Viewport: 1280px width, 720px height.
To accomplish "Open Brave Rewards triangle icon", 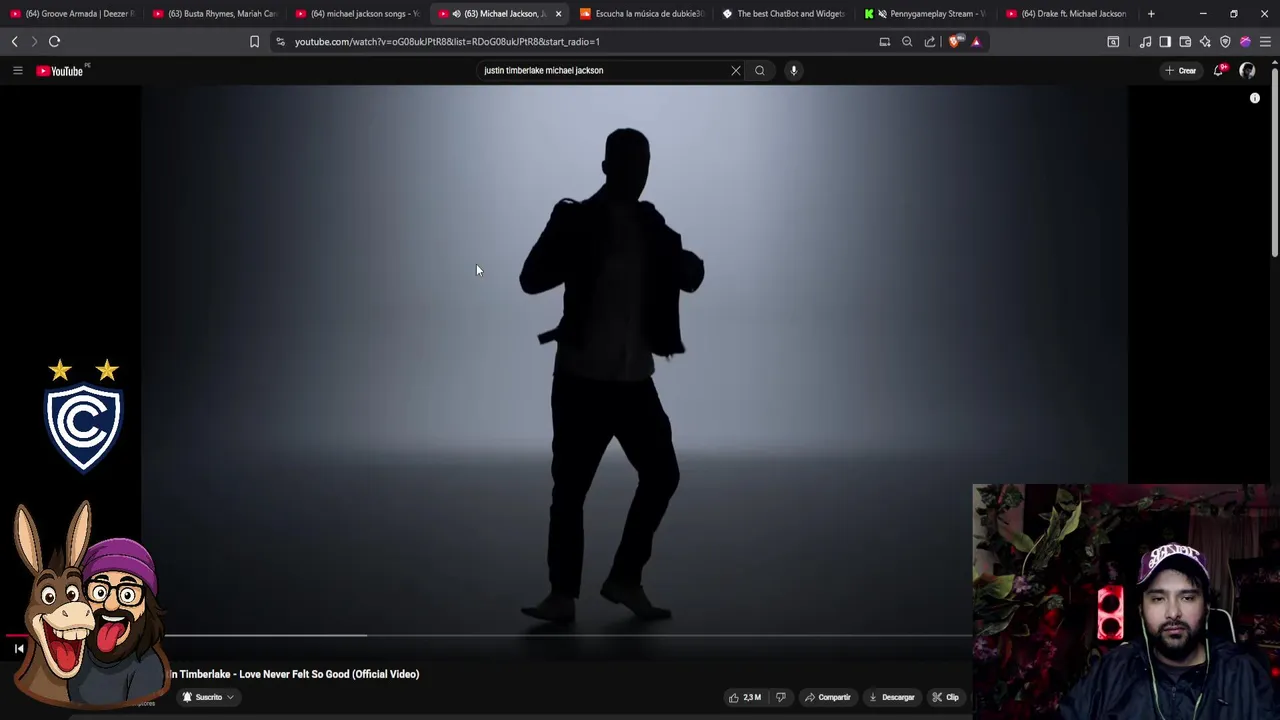I will pos(976,41).
